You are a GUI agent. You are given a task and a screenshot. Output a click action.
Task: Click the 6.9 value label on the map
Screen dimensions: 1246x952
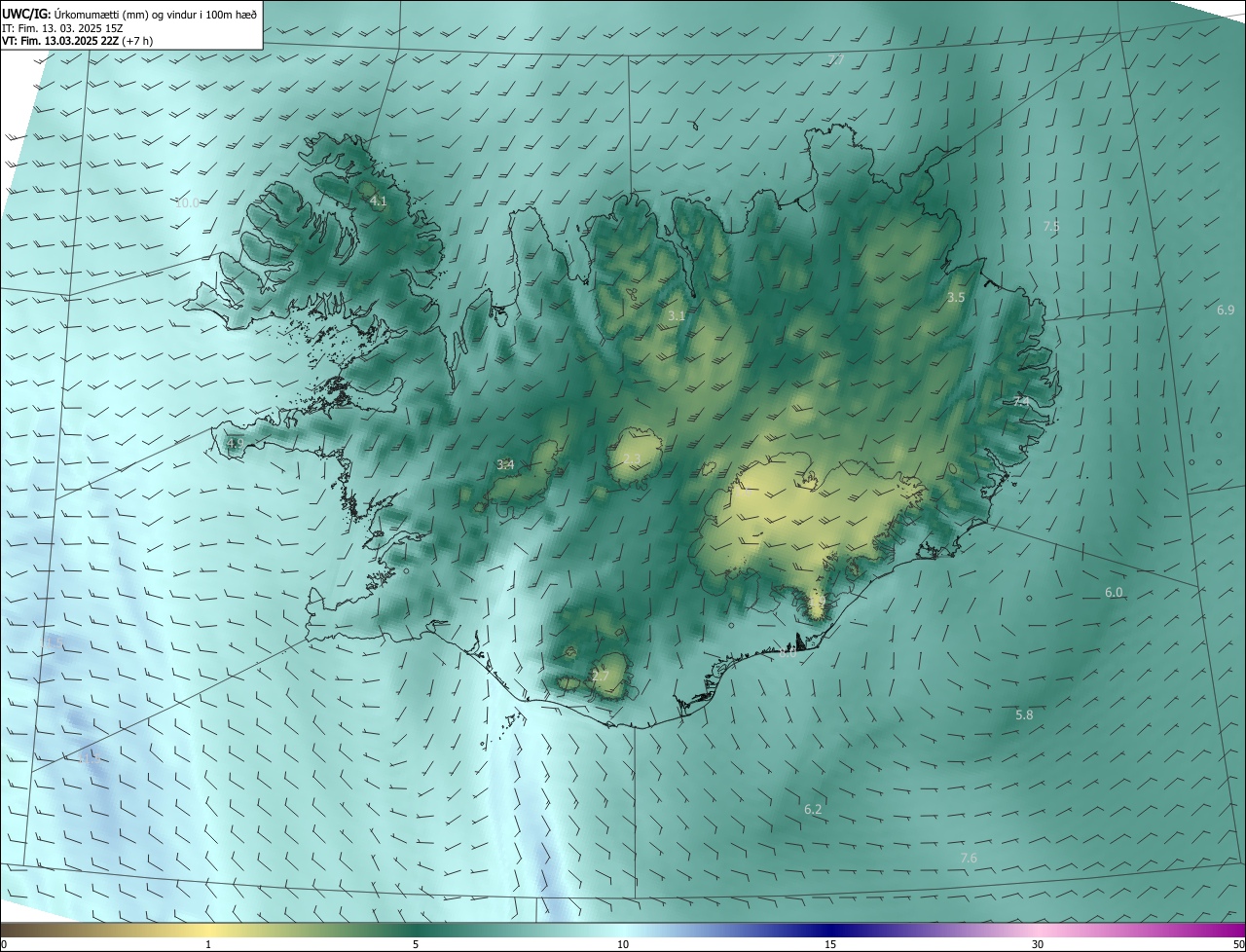tap(1226, 311)
